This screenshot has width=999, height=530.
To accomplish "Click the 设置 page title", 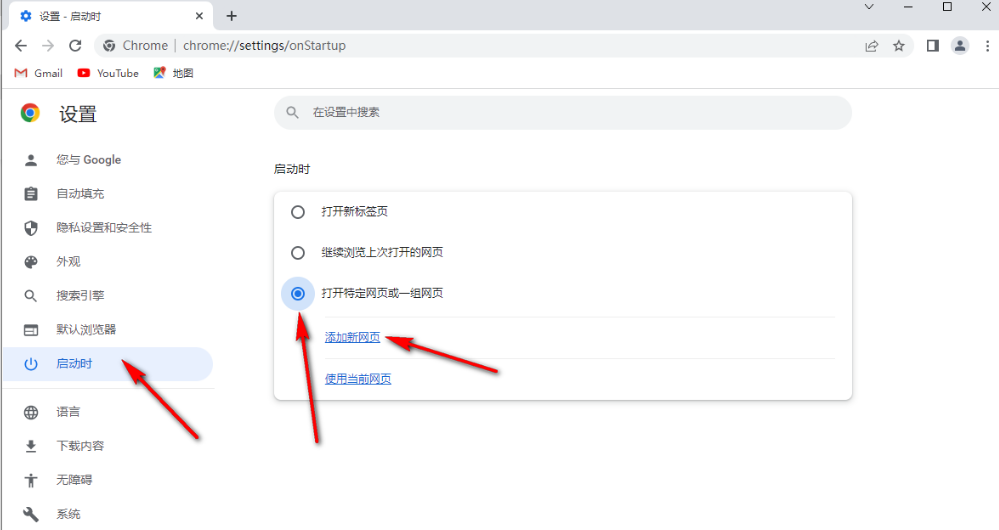I will [78, 114].
